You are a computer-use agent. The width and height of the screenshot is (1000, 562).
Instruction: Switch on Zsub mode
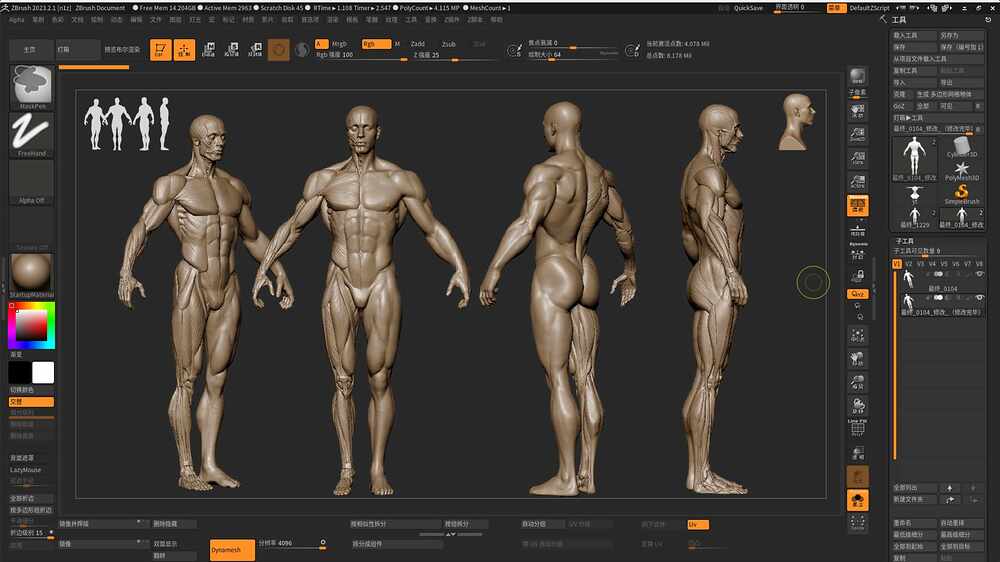tap(448, 44)
